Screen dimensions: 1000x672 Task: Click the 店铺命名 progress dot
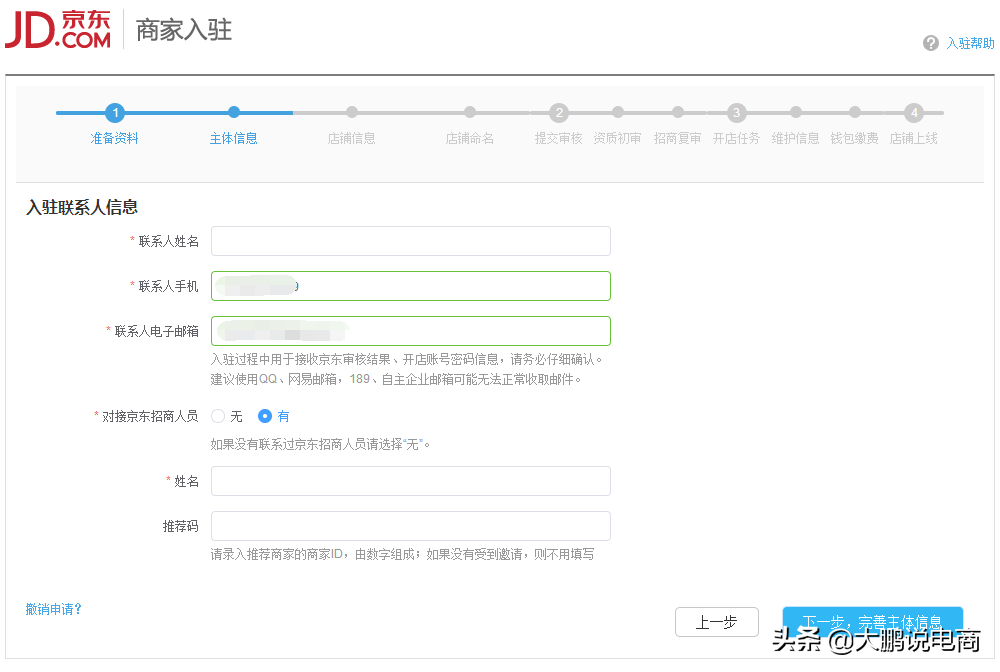(470, 112)
